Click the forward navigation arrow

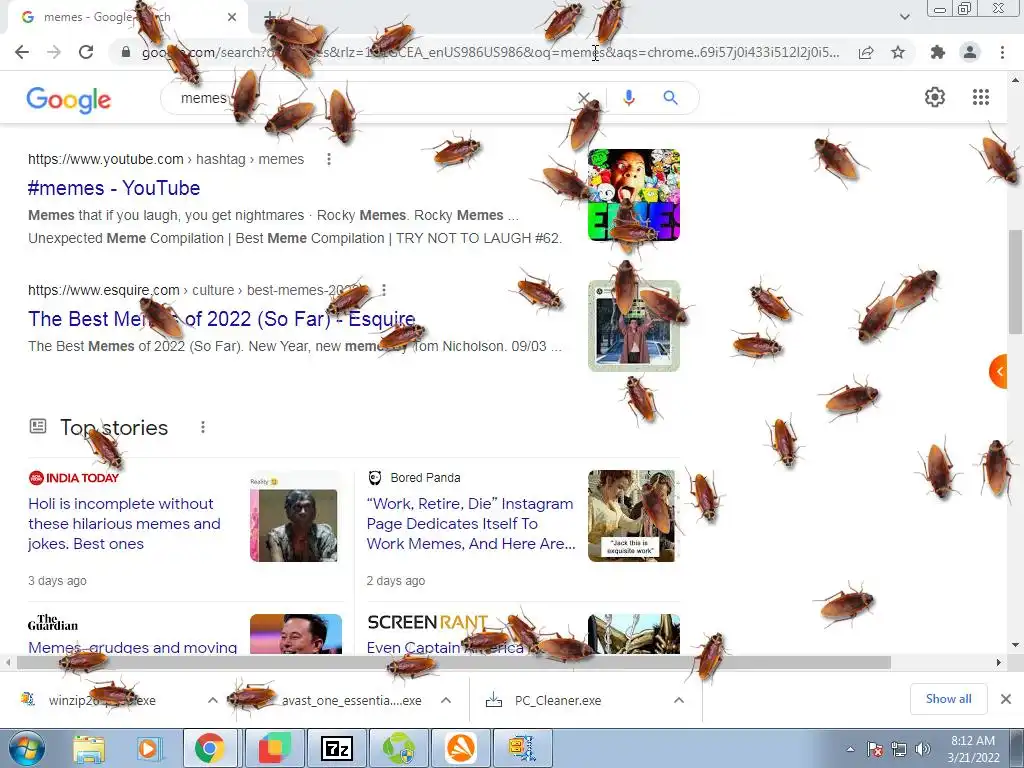54,52
